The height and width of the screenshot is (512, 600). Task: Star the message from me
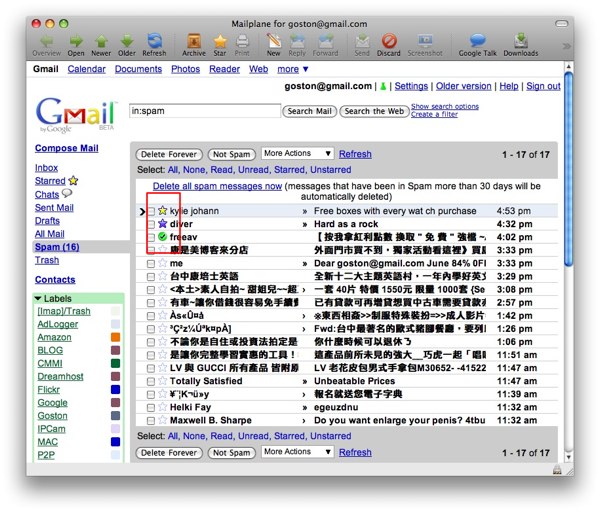click(x=163, y=263)
